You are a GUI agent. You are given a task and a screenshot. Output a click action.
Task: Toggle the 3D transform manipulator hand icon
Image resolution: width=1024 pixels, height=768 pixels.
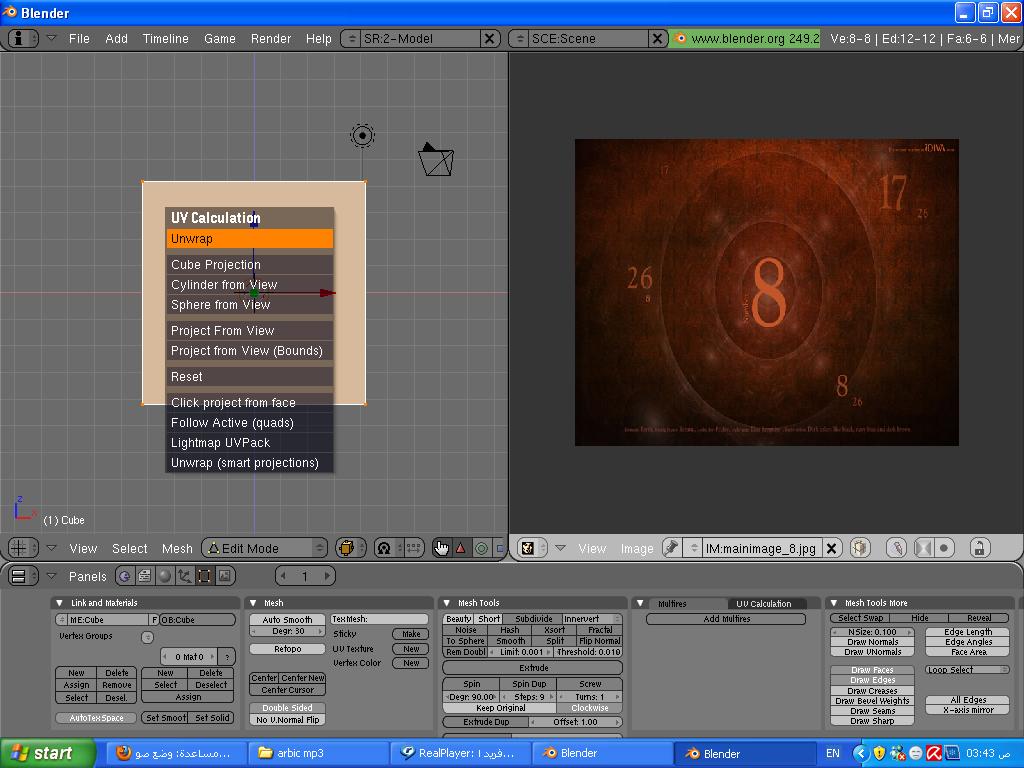coord(442,548)
